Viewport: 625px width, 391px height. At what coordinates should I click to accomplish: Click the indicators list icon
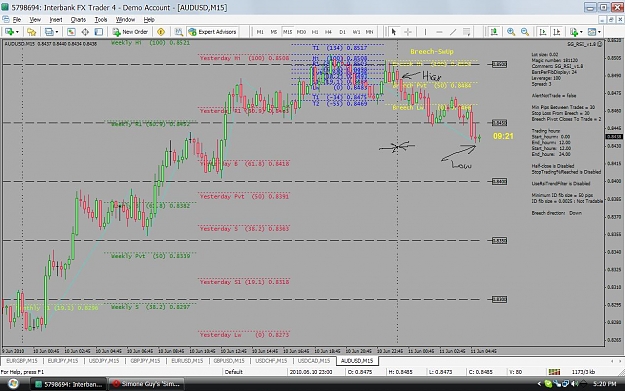[x=574, y=32]
